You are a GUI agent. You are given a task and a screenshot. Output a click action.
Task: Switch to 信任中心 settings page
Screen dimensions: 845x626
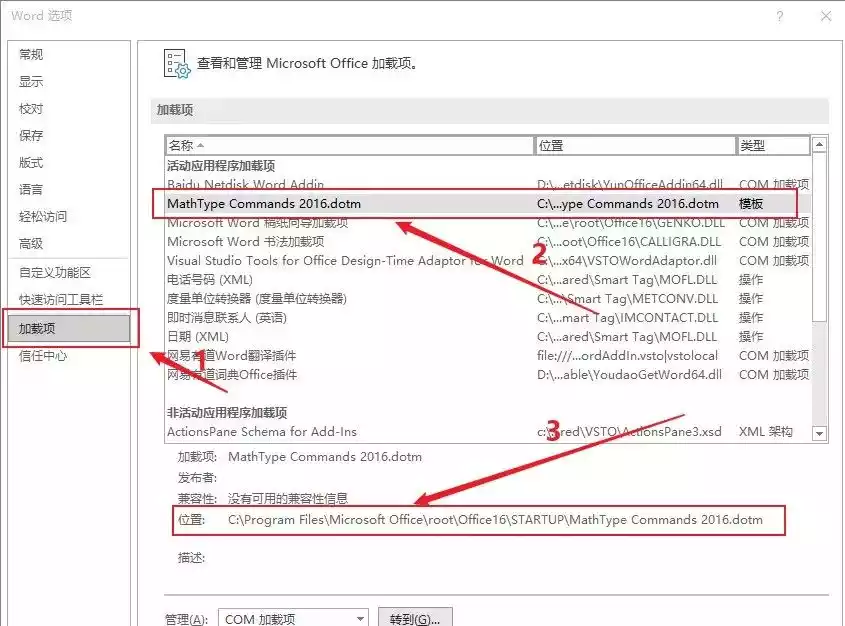click(x=43, y=355)
